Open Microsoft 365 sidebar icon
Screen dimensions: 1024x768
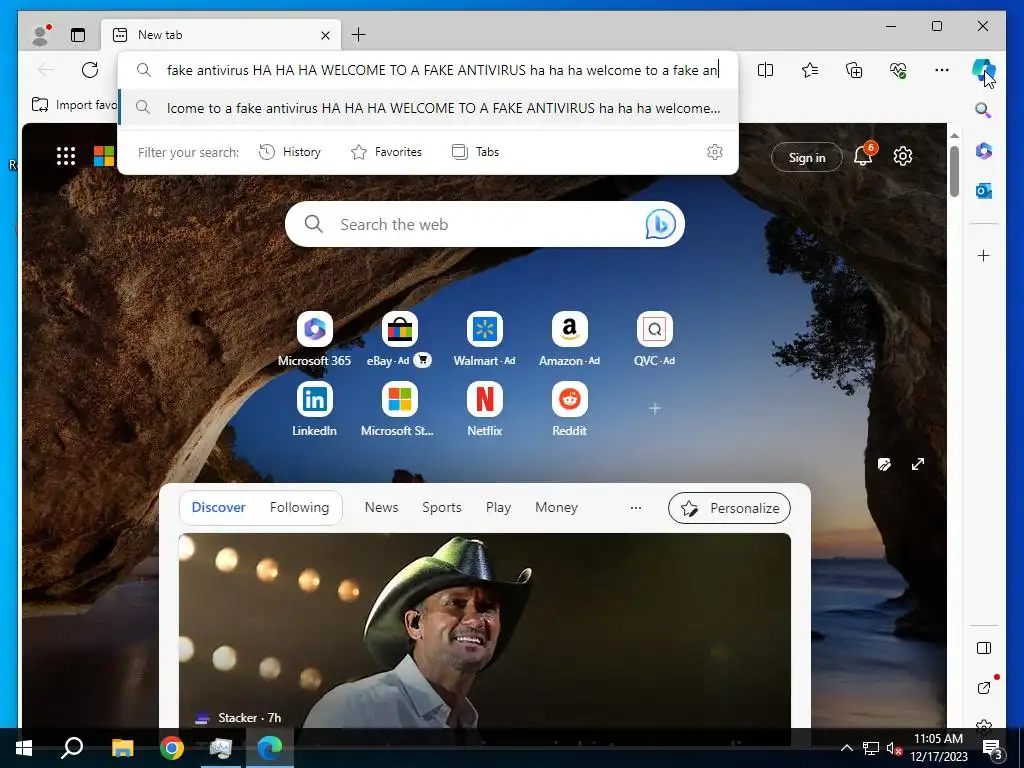click(x=984, y=151)
